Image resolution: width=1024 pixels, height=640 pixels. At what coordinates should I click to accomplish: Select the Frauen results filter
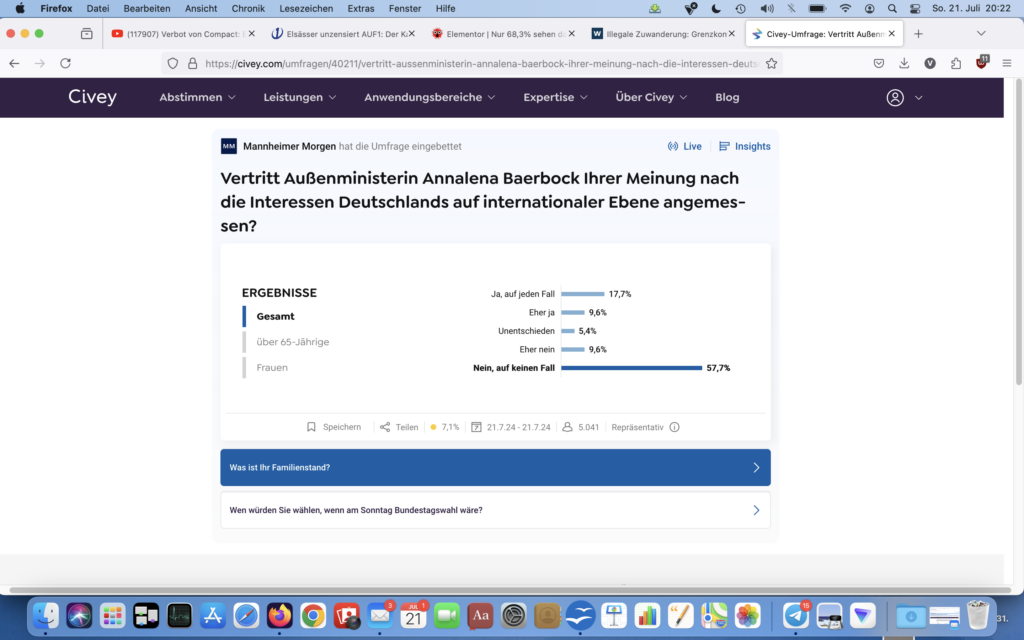[271, 368]
